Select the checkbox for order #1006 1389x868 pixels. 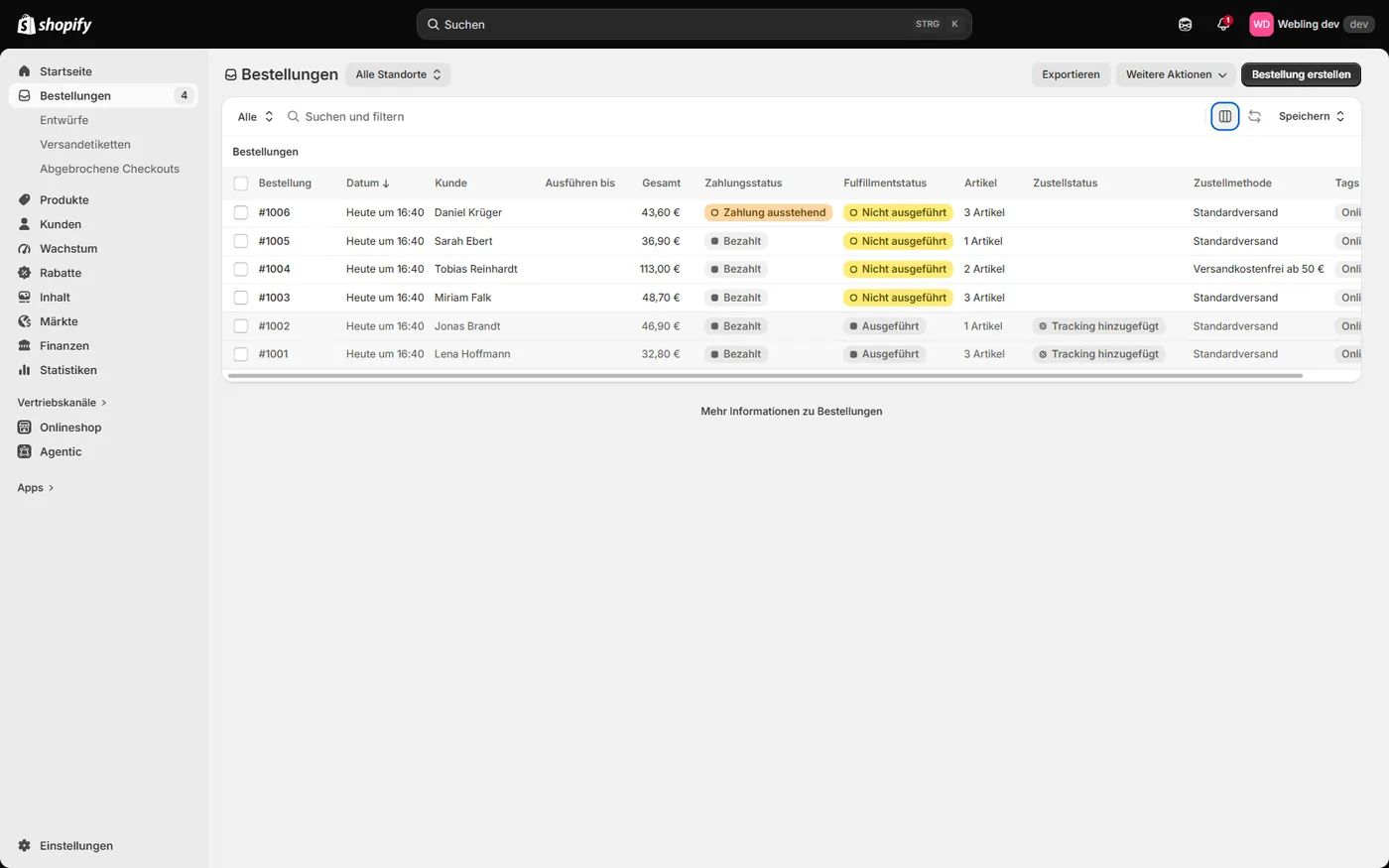coord(241,212)
